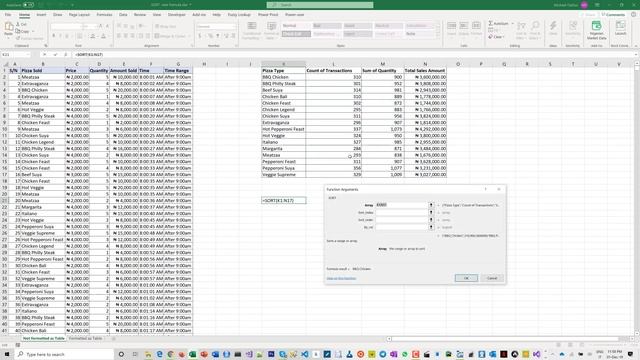Click Increase Font Size icon
Viewport: 640px width, 360px height.
pyautogui.click(x=100, y=26)
